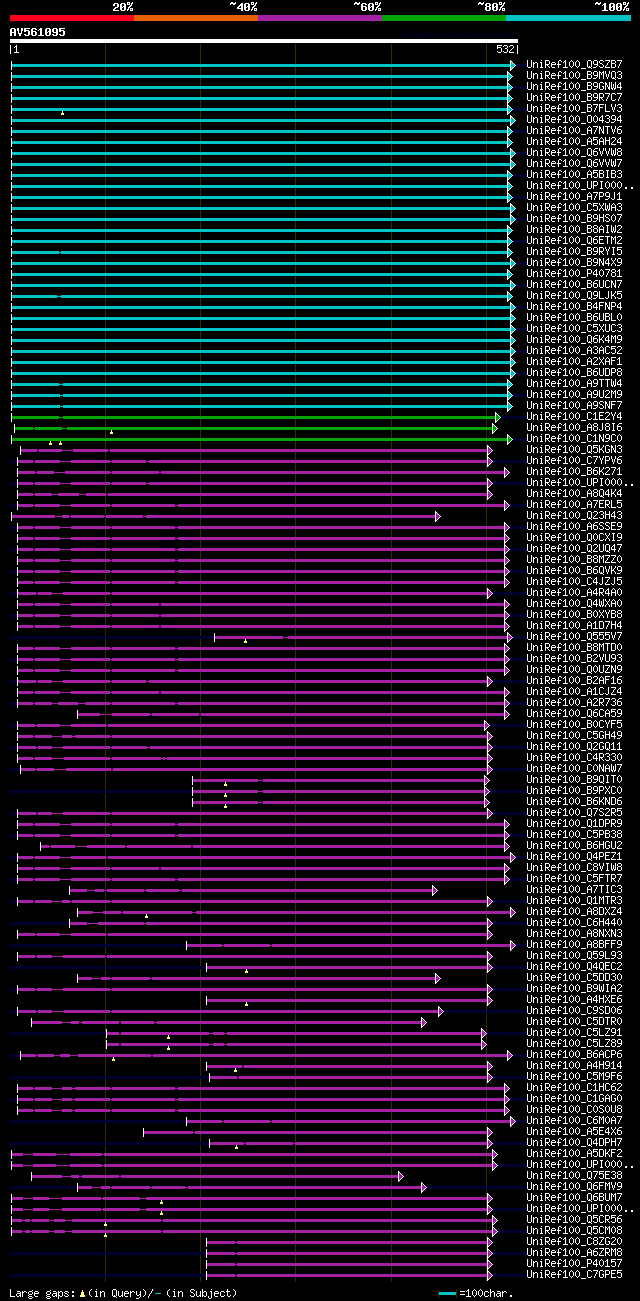
Task: Select hit label UniRef100_B9R7C7
Action: 573,97
